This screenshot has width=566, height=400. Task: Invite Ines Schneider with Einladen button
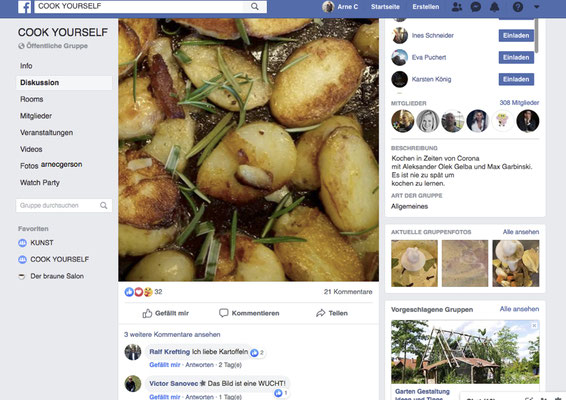point(516,35)
